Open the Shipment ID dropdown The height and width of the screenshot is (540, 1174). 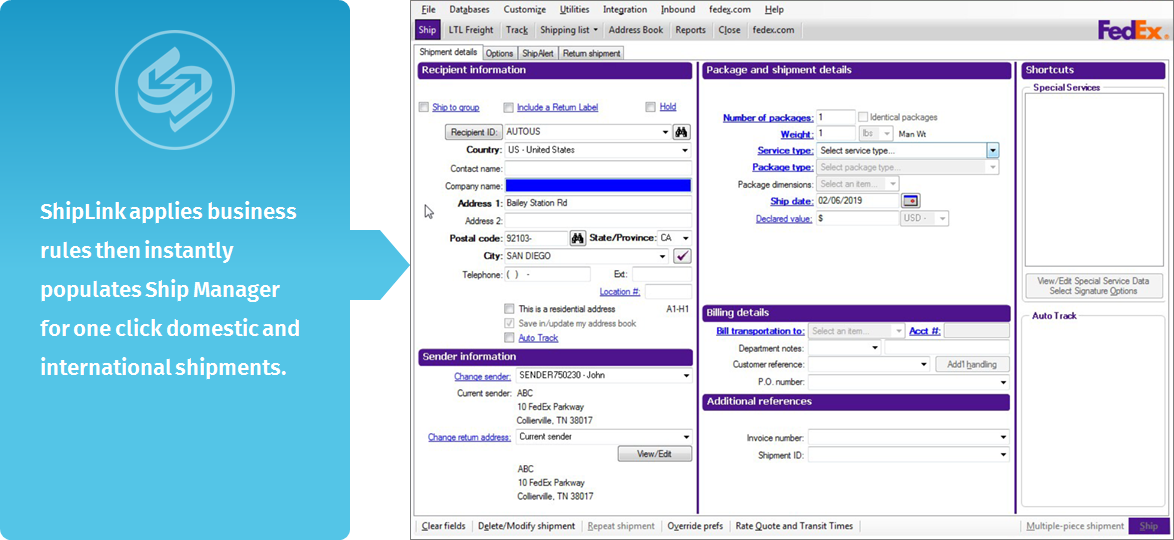tap(1003, 455)
